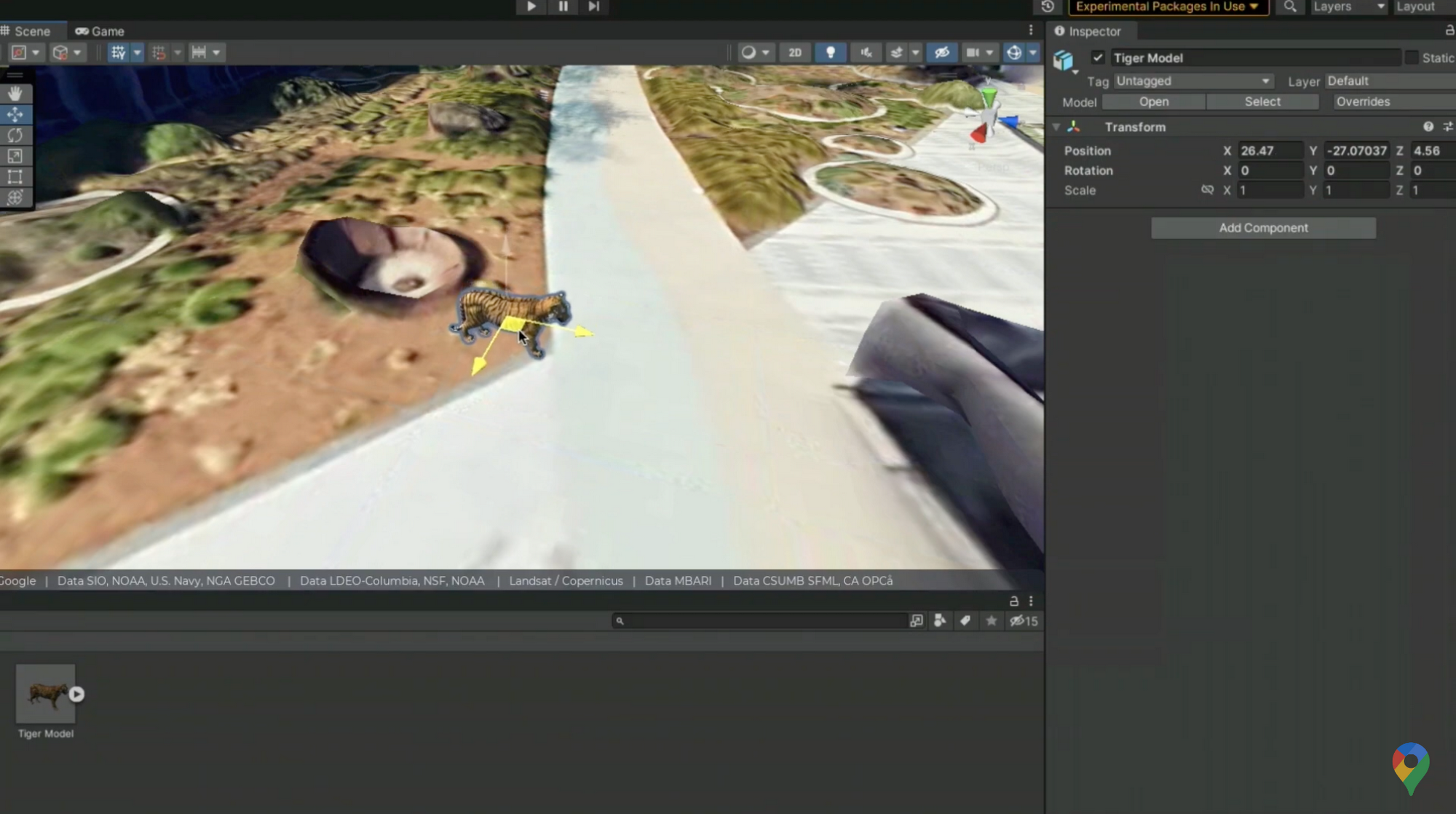This screenshot has width=1456, height=814.
Task: Click the Transform move tool icon
Action: coord(15,113)
